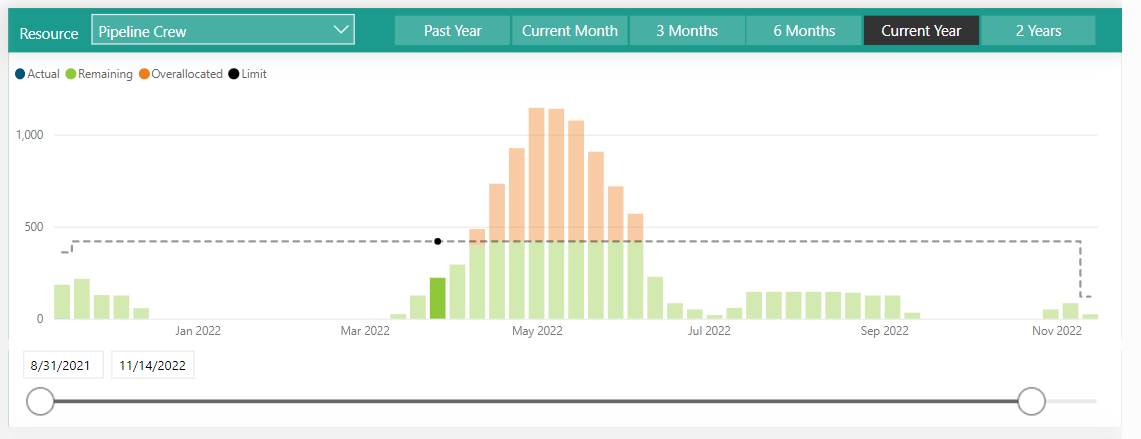Image resolution: width=1141 pixels, height=439 pixels.
Task: Click the black limit marker point
Action: [x=437, y=241]
